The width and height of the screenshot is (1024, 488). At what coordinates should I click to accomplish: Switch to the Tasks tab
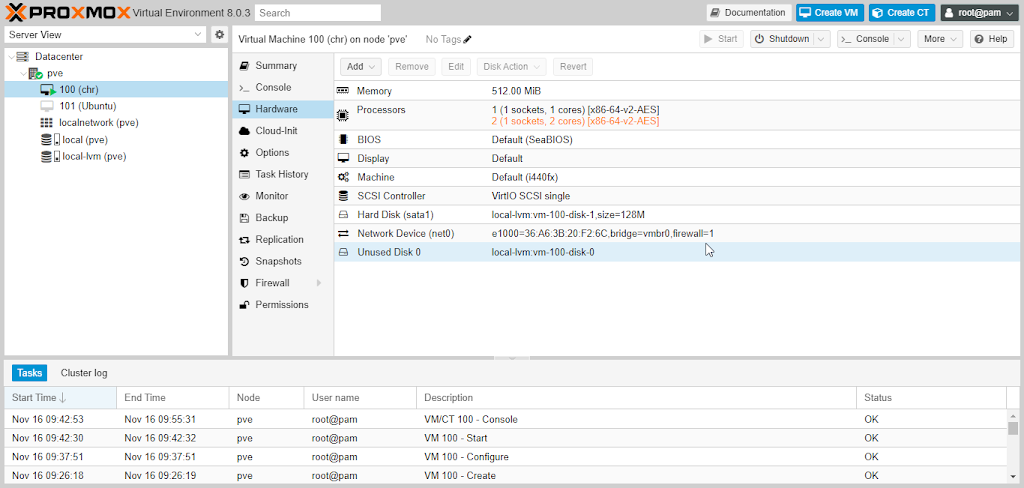[29, 373]
